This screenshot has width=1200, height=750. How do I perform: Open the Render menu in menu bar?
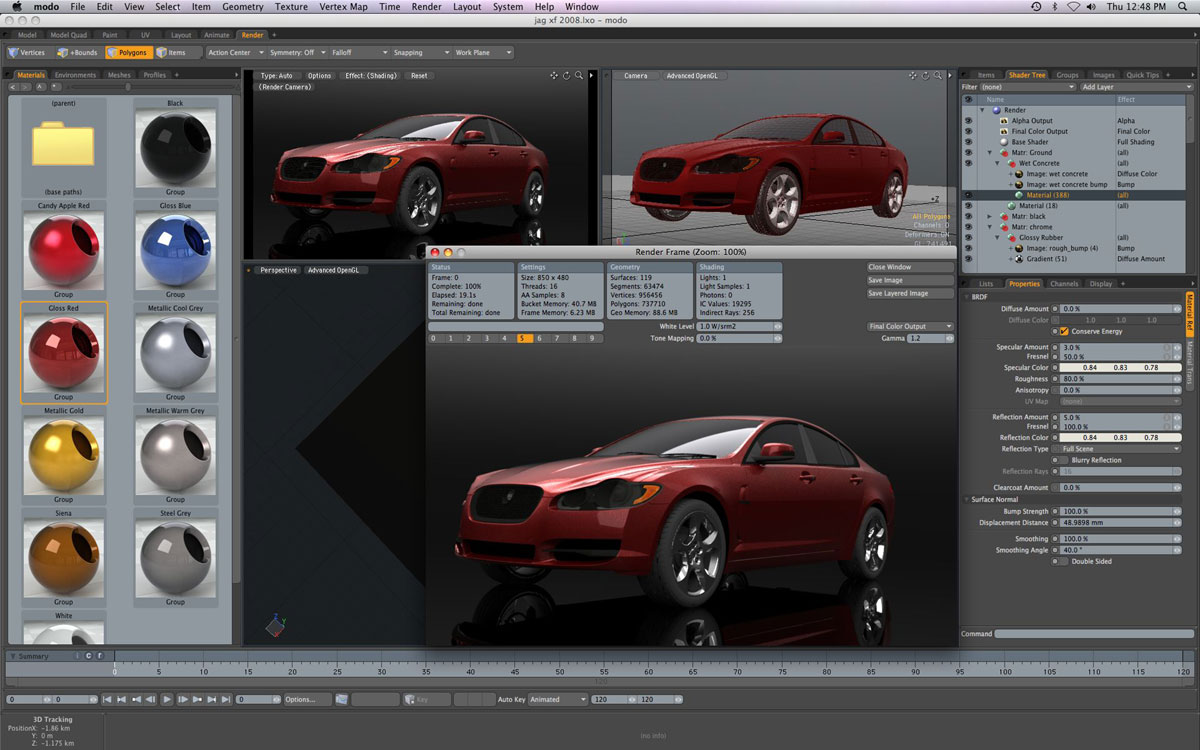pyautogui.click(x=426, y=7)
